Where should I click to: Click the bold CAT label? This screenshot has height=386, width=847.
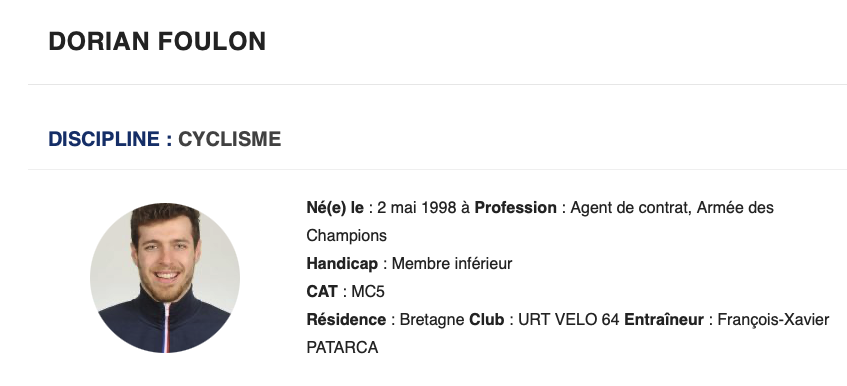322,292
